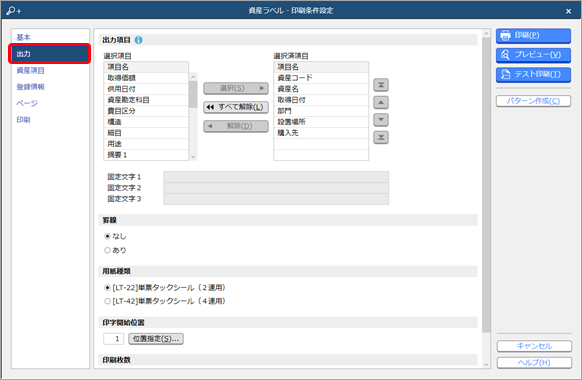This screenshot has width=582, height=380.
Task: Click the 固定文字3 input field
Action: click(276, 199)
